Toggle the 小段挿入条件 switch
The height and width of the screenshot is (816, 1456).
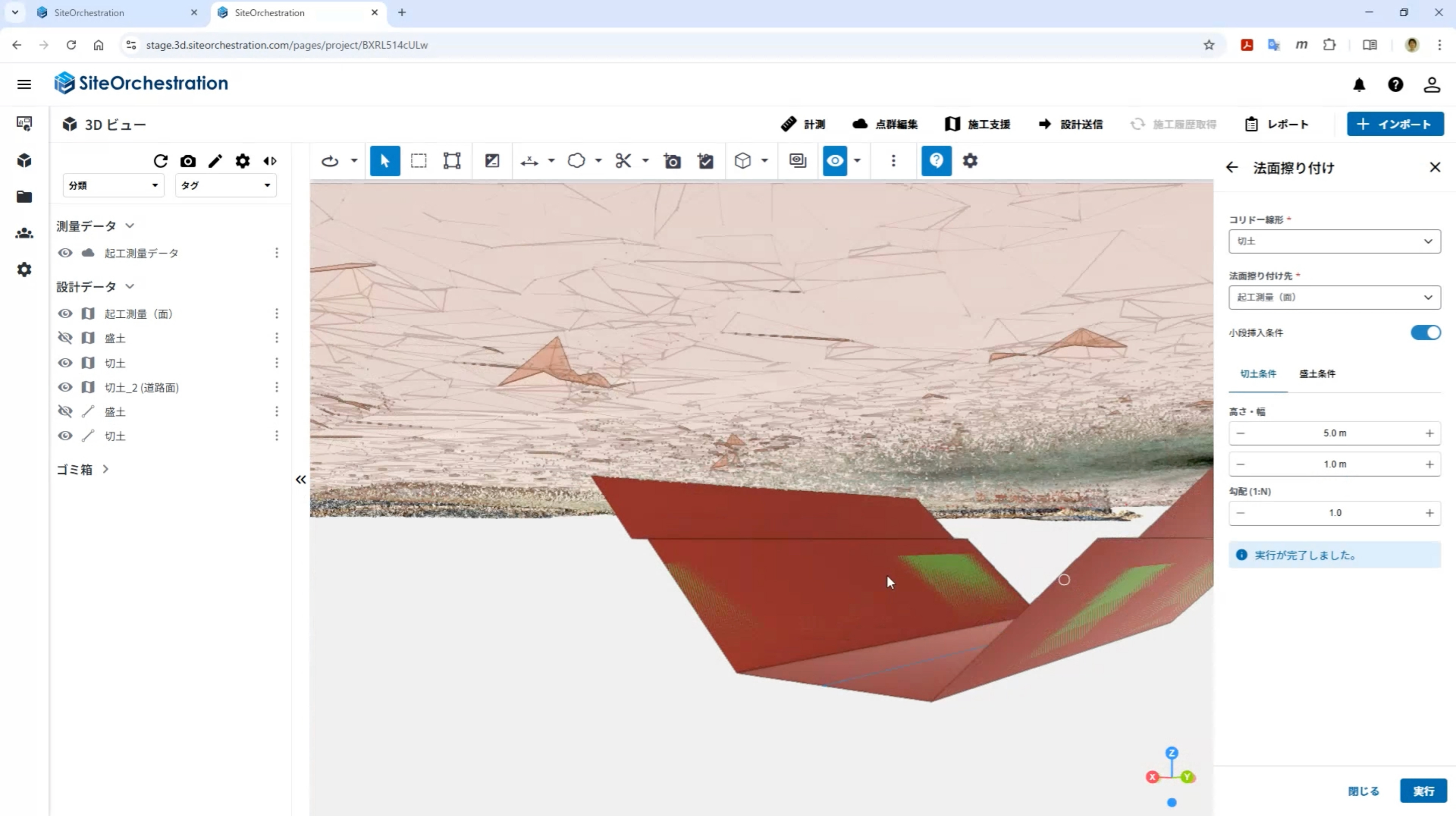point(1425,332)
